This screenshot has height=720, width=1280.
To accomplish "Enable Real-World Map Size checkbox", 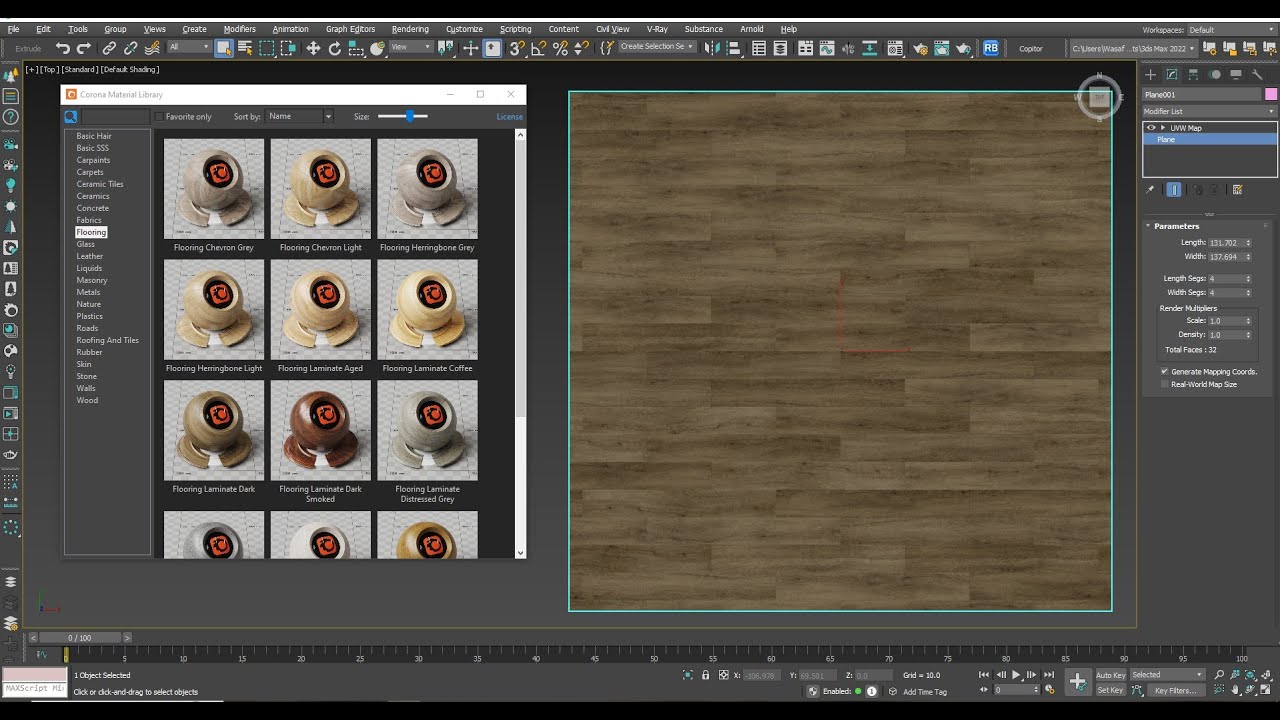I will pos(1164,384).
